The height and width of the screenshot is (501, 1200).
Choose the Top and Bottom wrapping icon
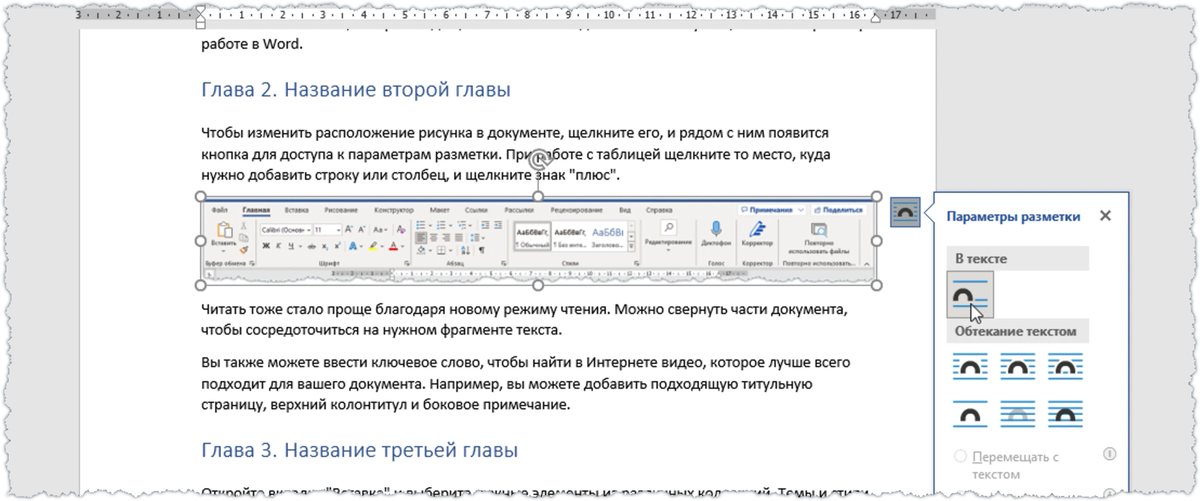click(x=969, y=413)
